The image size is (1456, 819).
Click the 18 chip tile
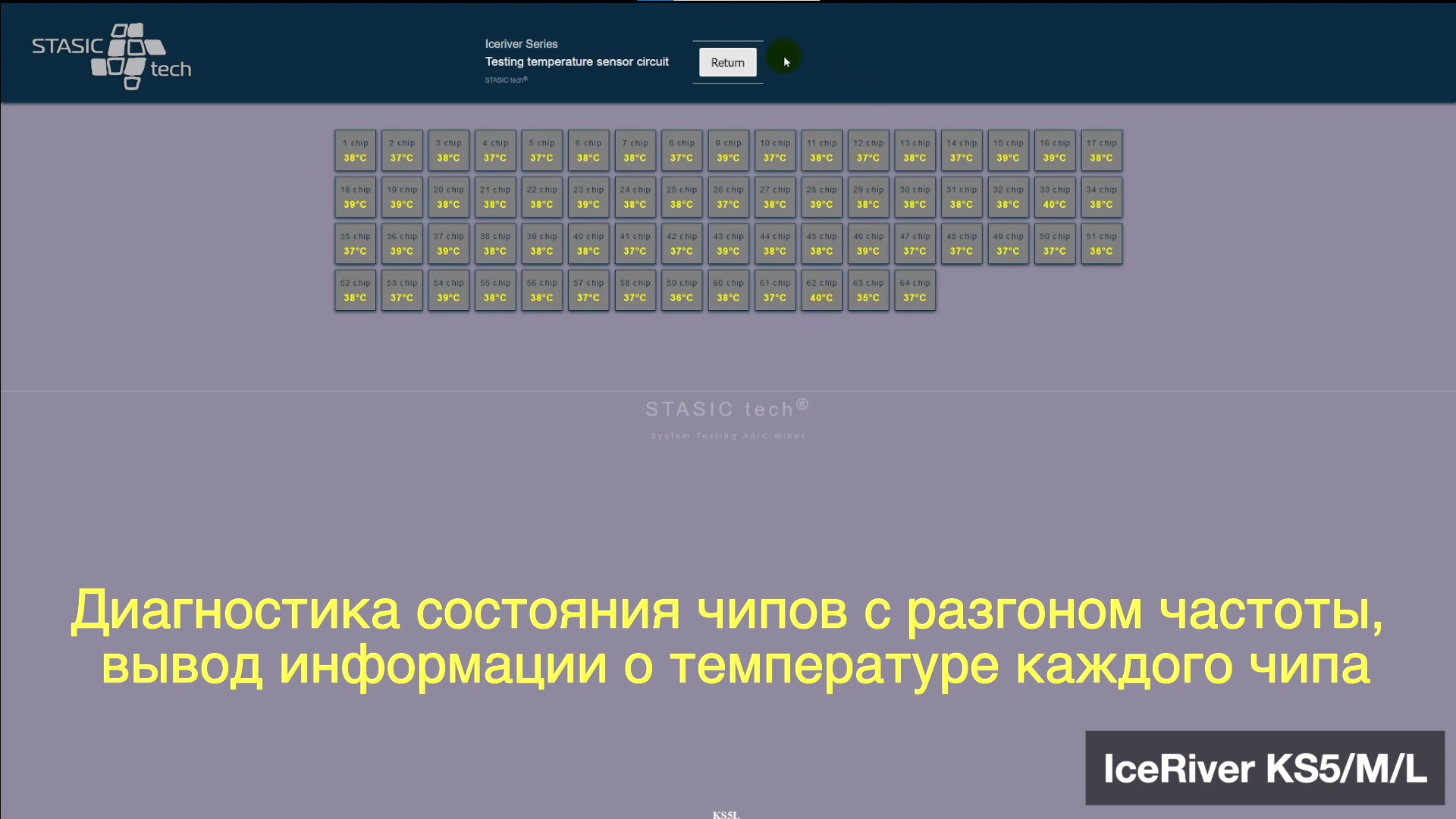355,197
